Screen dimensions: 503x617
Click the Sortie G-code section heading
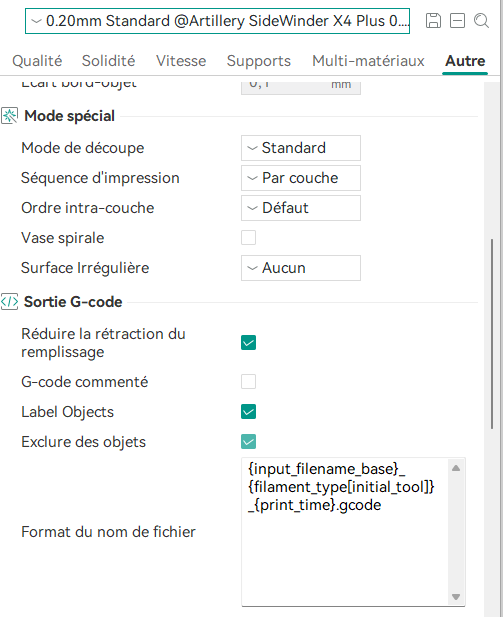pyautogui.click(x=73, y=302)
